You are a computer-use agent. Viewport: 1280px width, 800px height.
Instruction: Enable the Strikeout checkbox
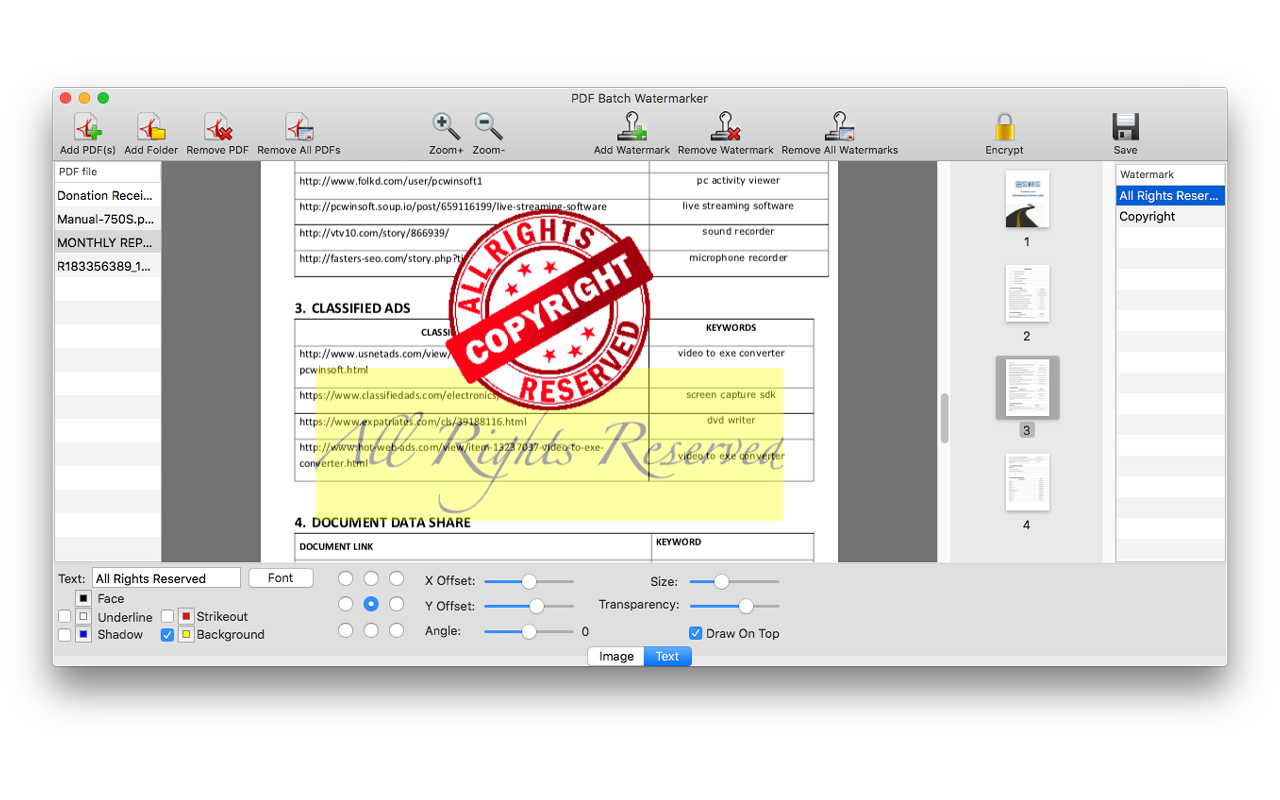pyautogui.click(x=167, y=616)
